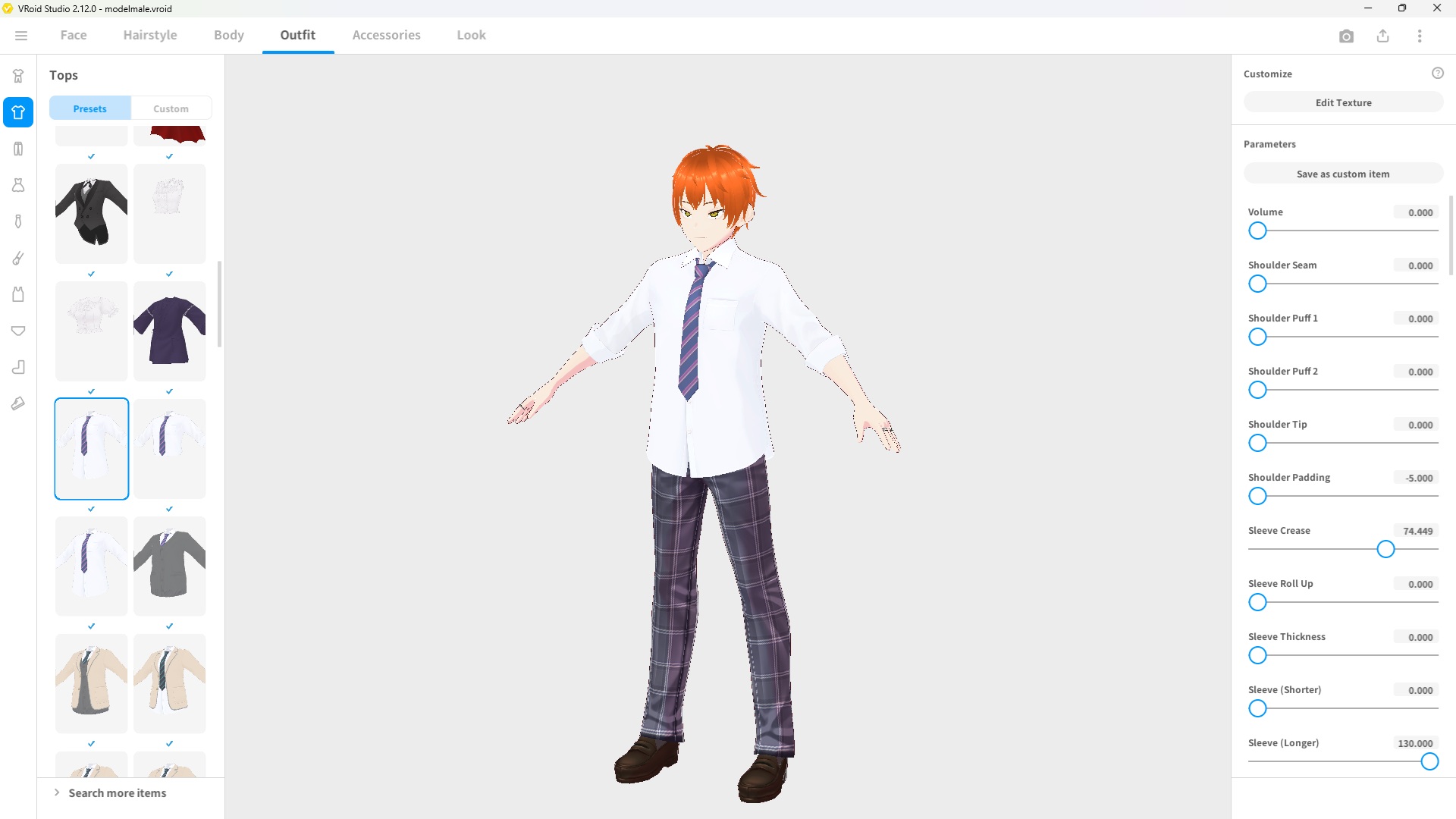Open the hamburger menu in top left
Image resolution: width=1456 pixels, height=819 pixels.
20,35
